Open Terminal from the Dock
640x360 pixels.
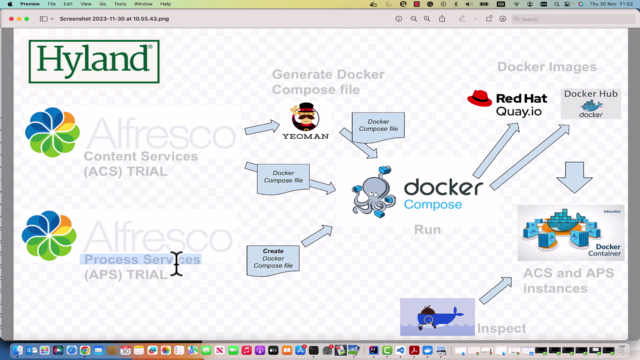click(313, 350)
